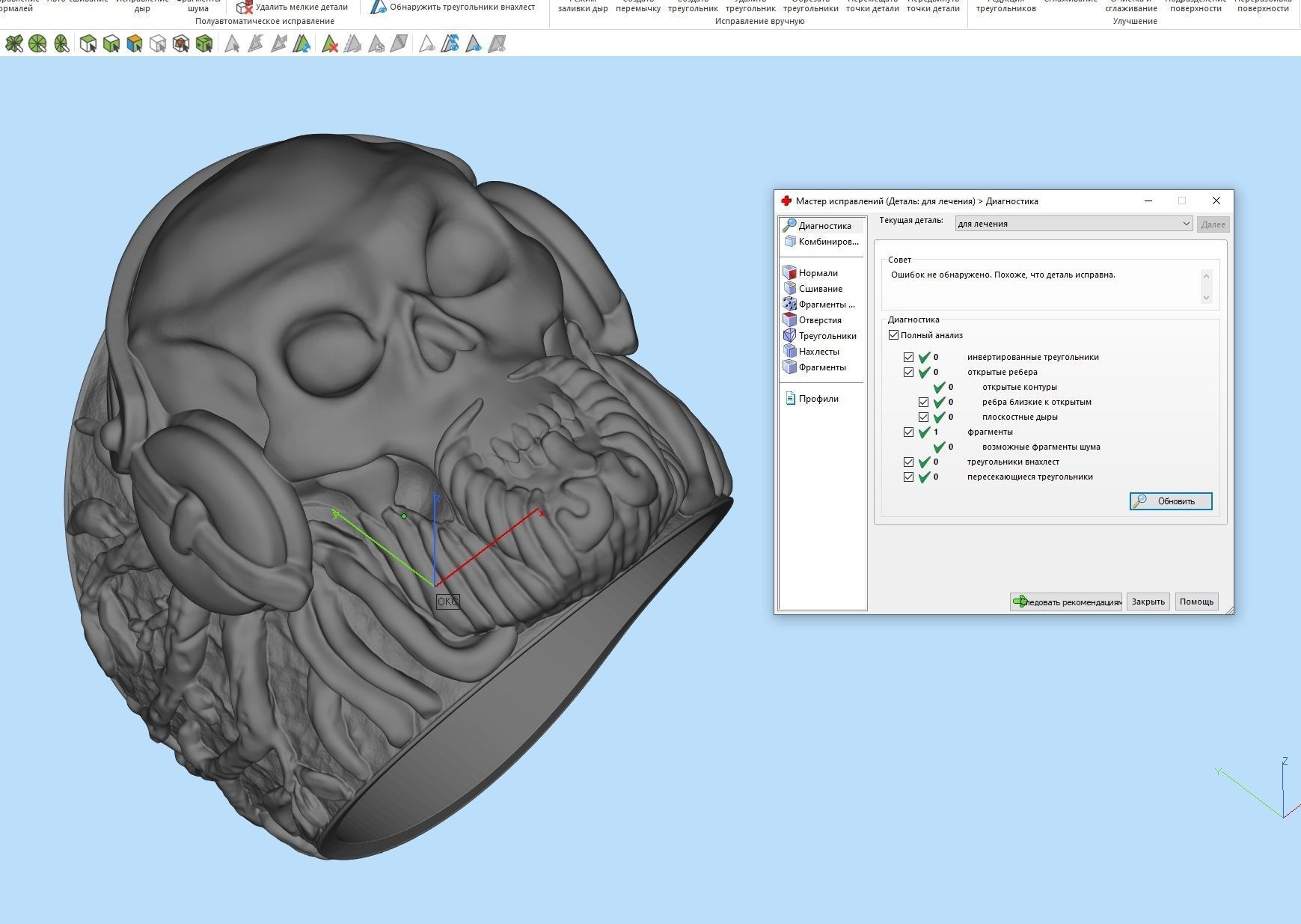Click the green-sided cube with cursor icon
This screenshot has width=1301, height=924.
point(111,44)
